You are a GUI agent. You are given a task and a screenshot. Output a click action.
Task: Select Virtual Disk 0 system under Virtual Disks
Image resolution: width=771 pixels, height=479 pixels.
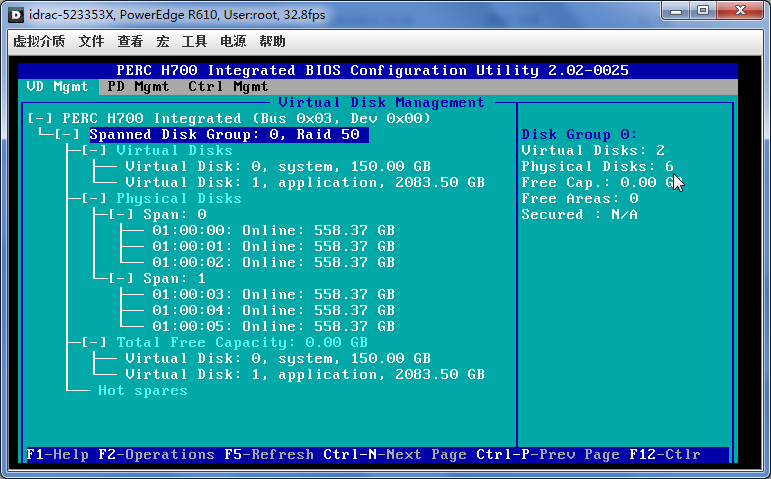[x=278, y=167]
